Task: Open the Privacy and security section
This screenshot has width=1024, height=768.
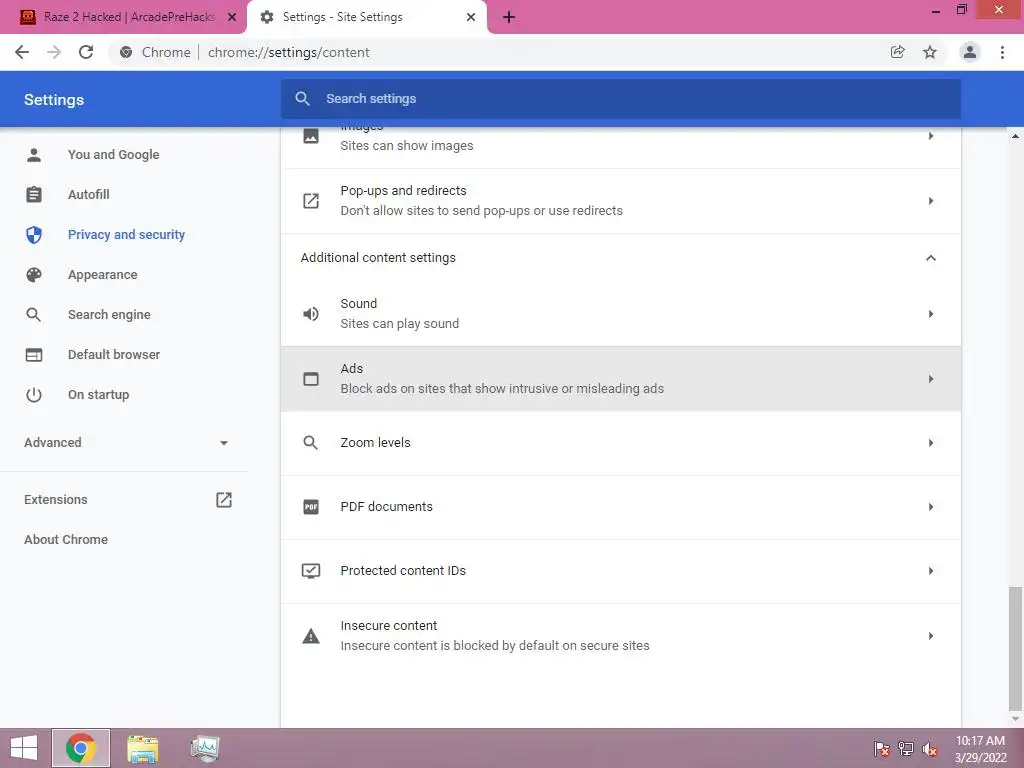Action: 126,234
